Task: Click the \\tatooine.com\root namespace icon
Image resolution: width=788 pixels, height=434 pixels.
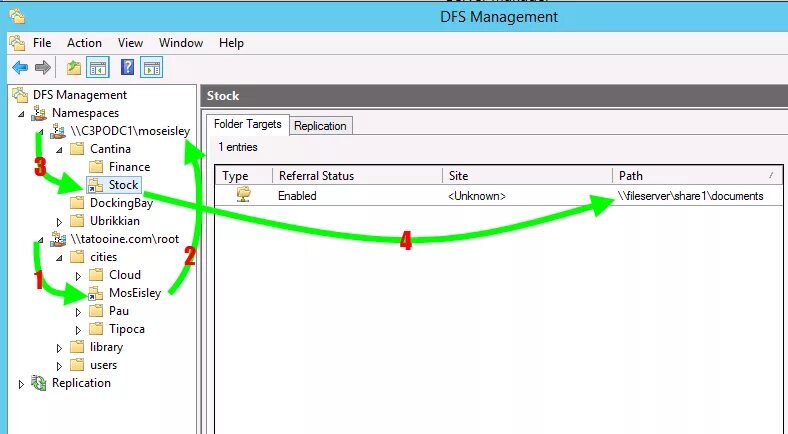Action: [x=58, y=239]
